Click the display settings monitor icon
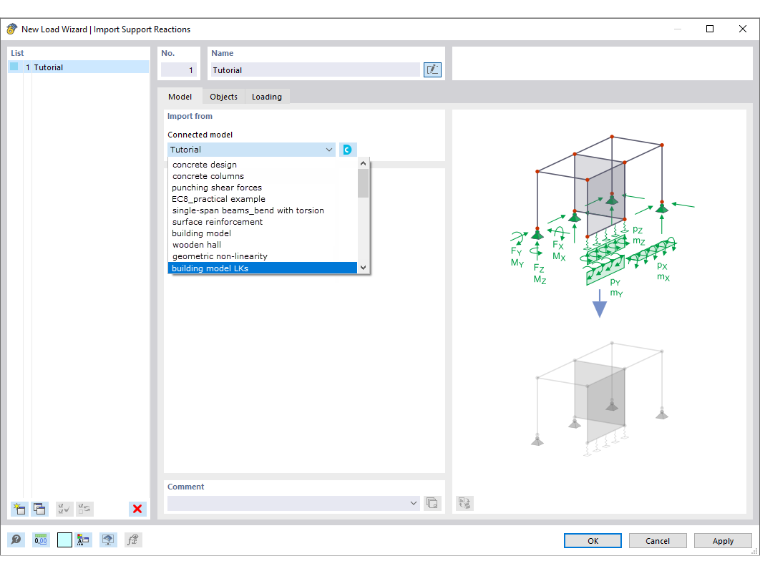 (x=108, y=540)
